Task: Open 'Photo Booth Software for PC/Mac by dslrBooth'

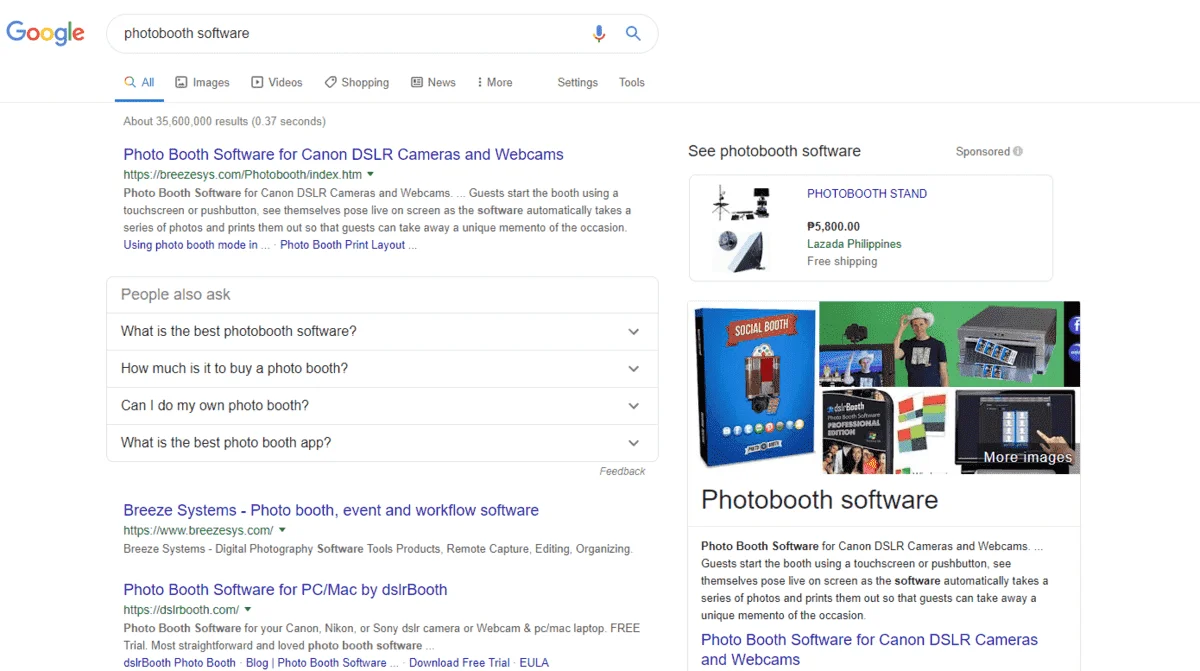Action: (285, 590)
